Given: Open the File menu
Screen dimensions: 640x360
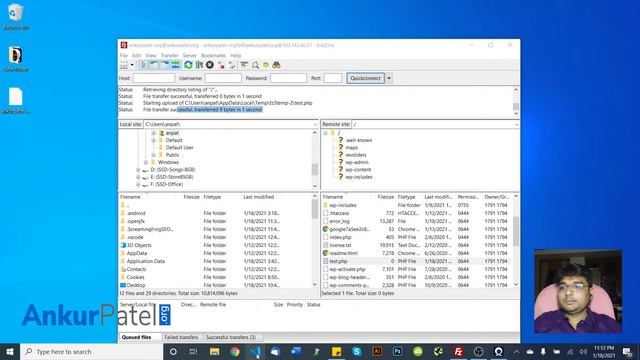Looking at the screenshot, I should click(124, 55).
